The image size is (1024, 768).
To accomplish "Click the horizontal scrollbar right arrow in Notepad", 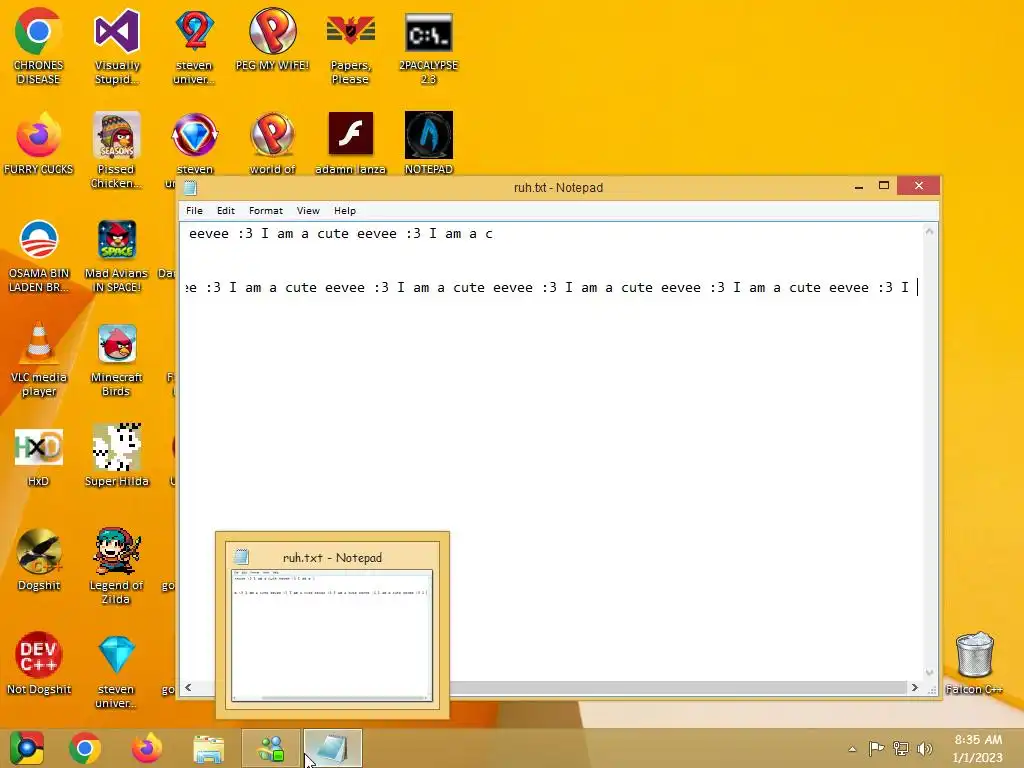I will click(915, 688).
